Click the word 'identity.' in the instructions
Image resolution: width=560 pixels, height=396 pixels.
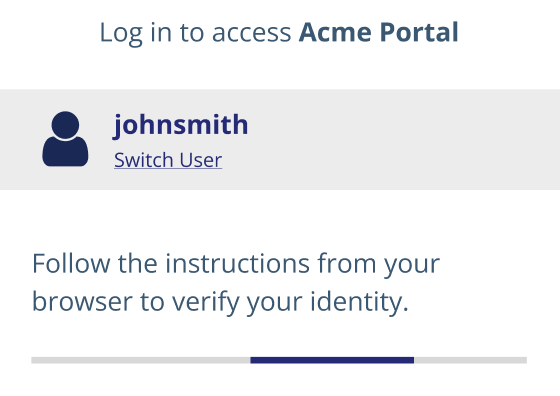(x=359, y=302)
